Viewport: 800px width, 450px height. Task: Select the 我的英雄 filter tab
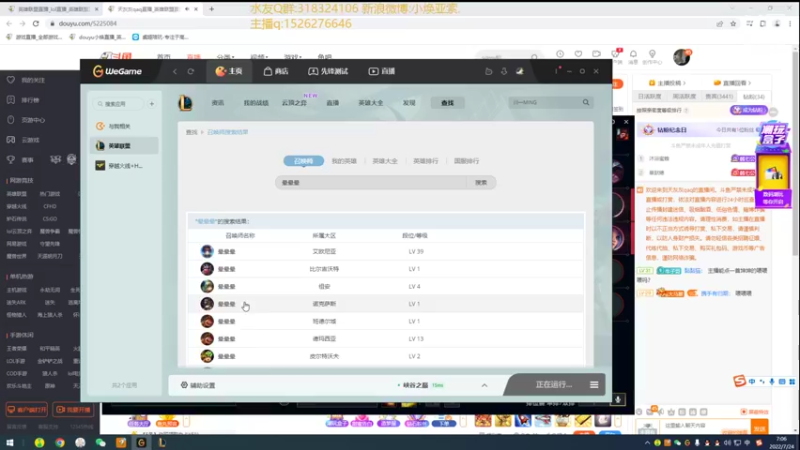pyautogui.click(x=344, y=161)
